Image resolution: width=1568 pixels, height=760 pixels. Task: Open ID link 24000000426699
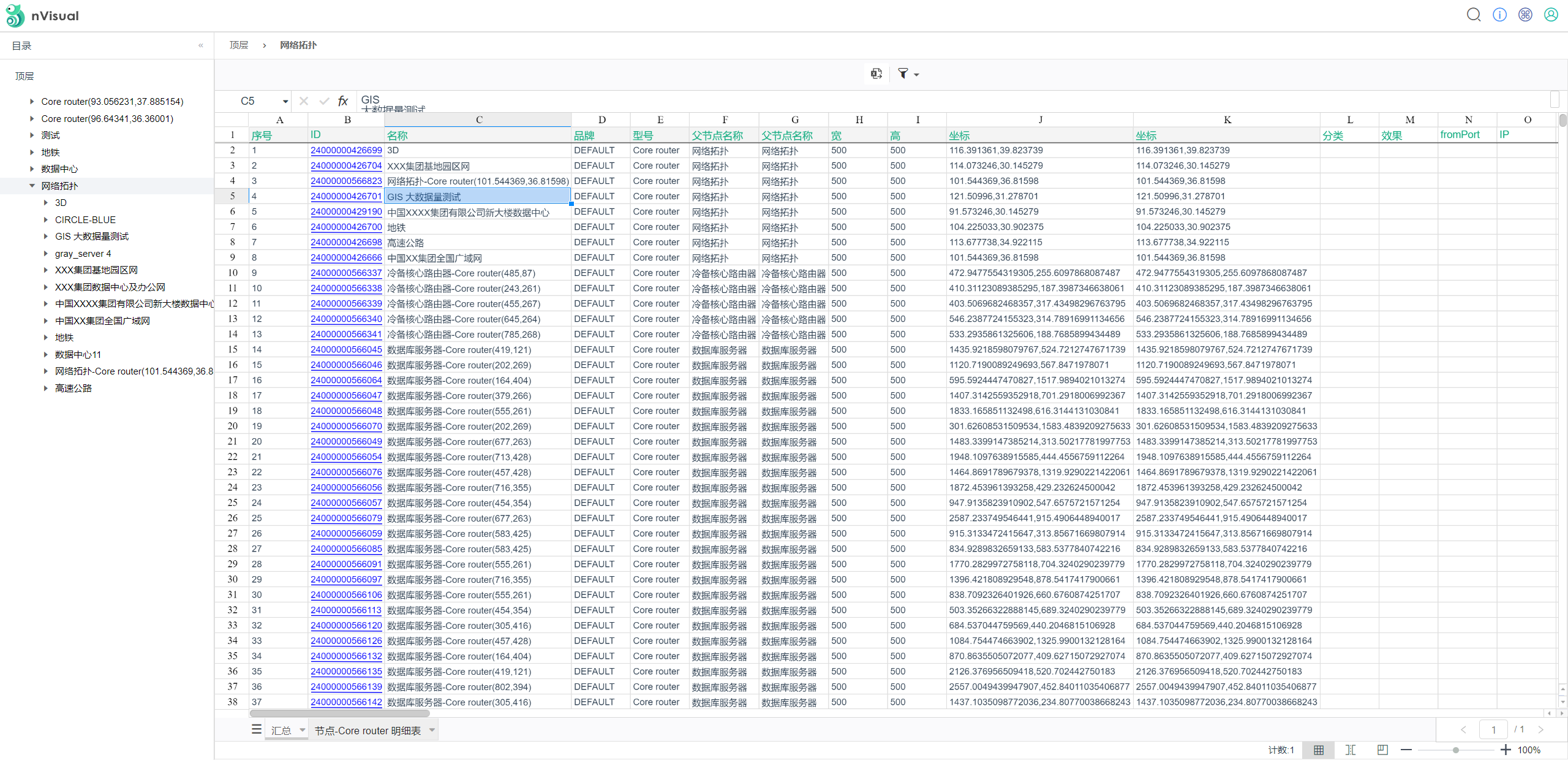[x=346, y=150]
